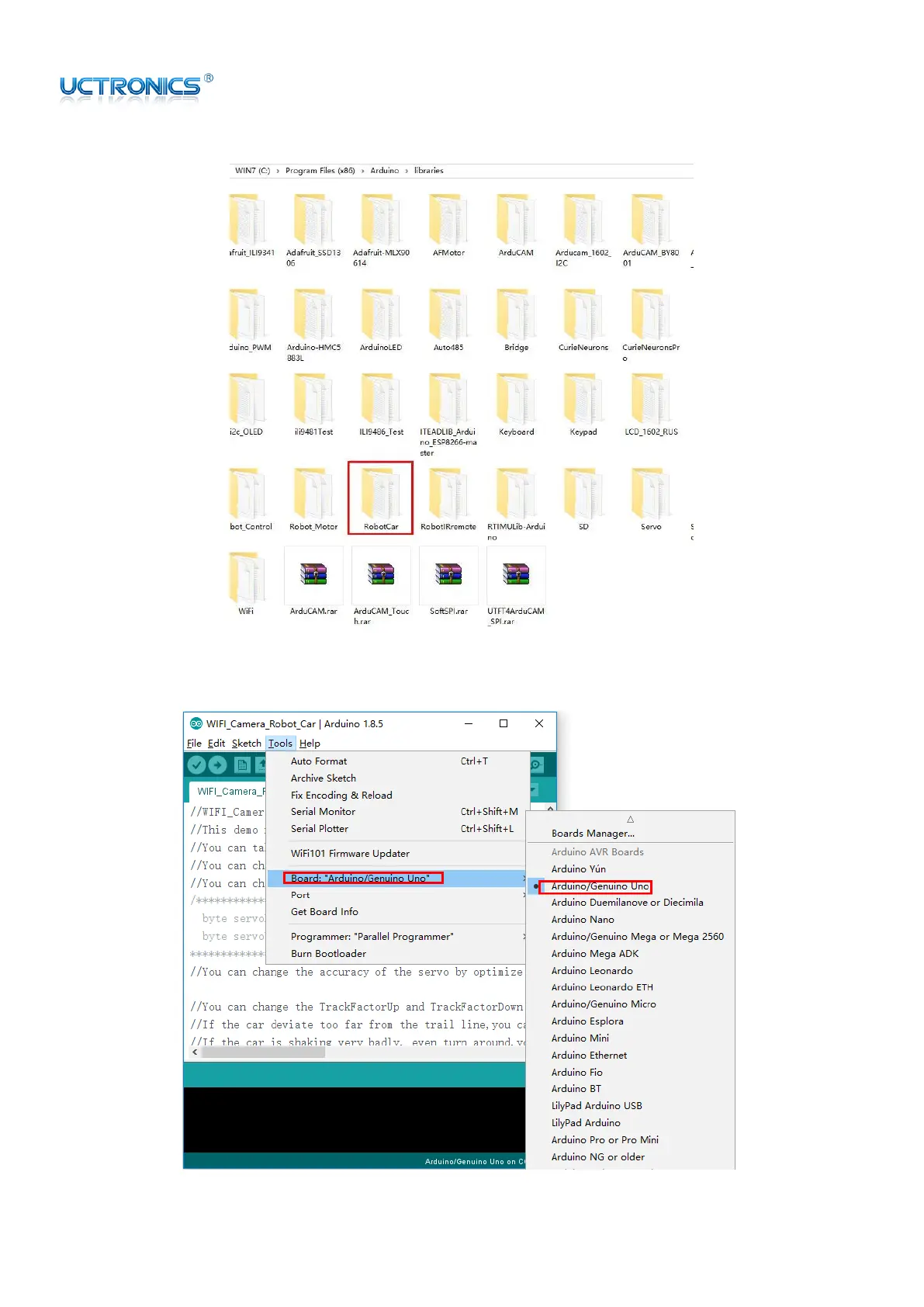This screenshot has width=924, height=1307.
Task: Switch to the WIFI_Camera sketch tab
Action: 227,792
